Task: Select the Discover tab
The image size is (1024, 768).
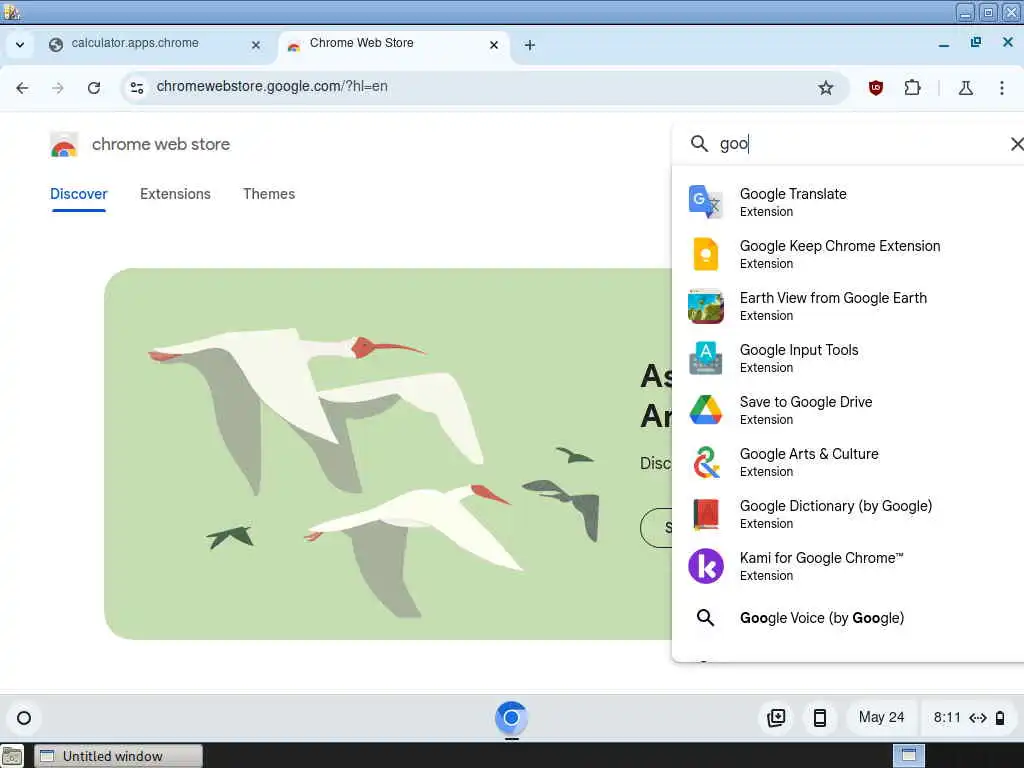Action: tap(78, 195)
